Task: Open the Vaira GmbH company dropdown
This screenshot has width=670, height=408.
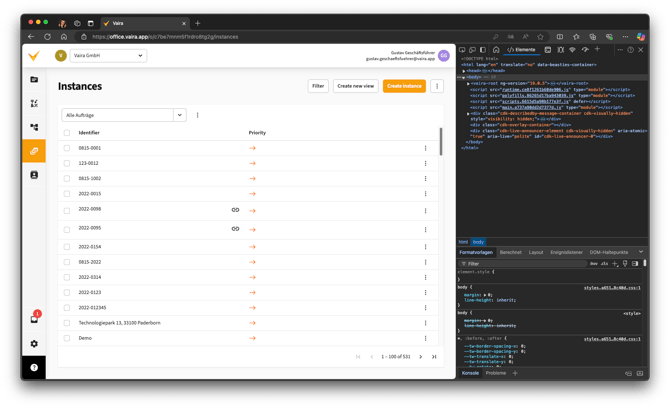Action: click(107, 56)
